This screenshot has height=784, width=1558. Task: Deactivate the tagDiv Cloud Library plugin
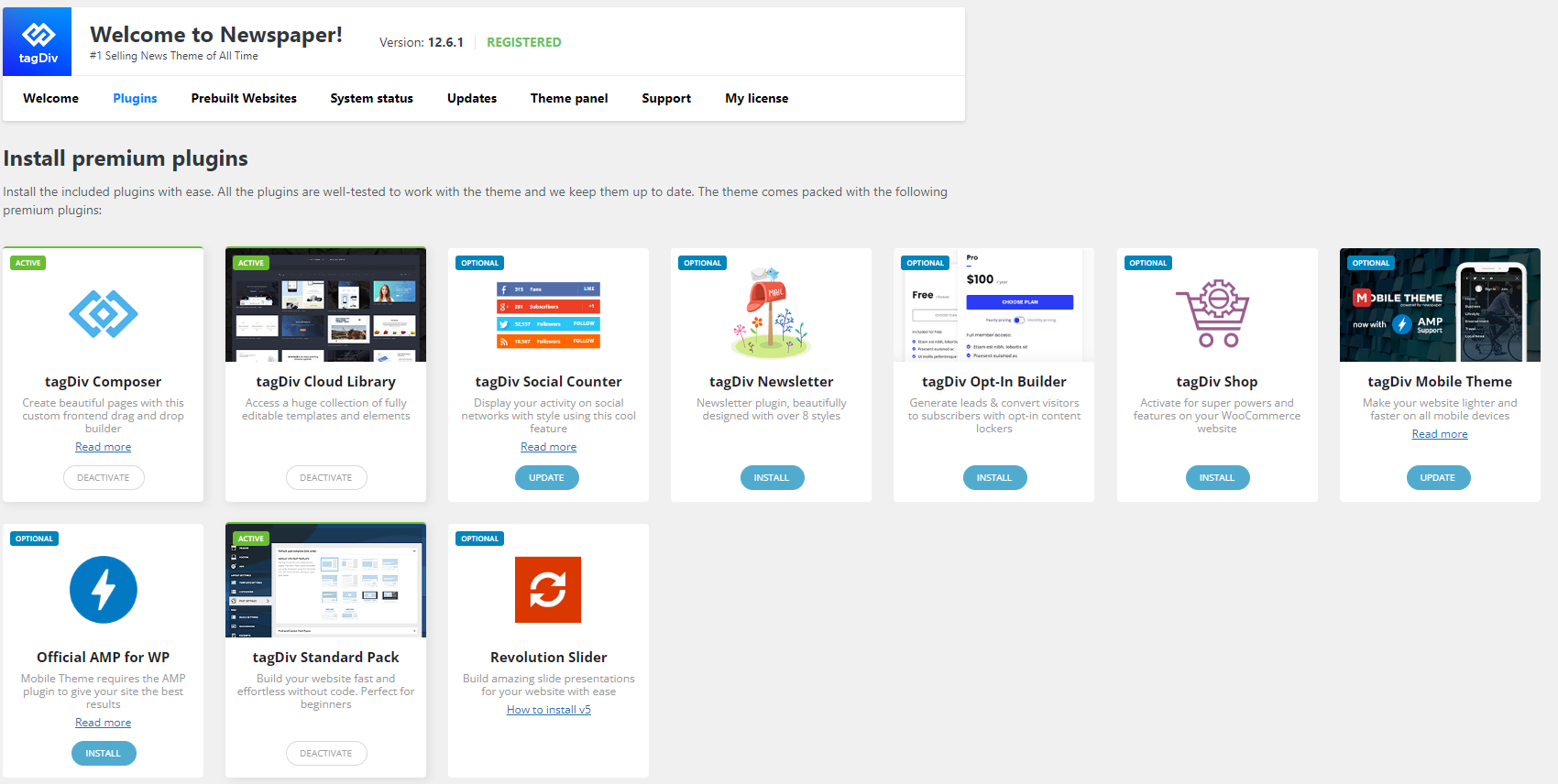click(x=326, y=477)
